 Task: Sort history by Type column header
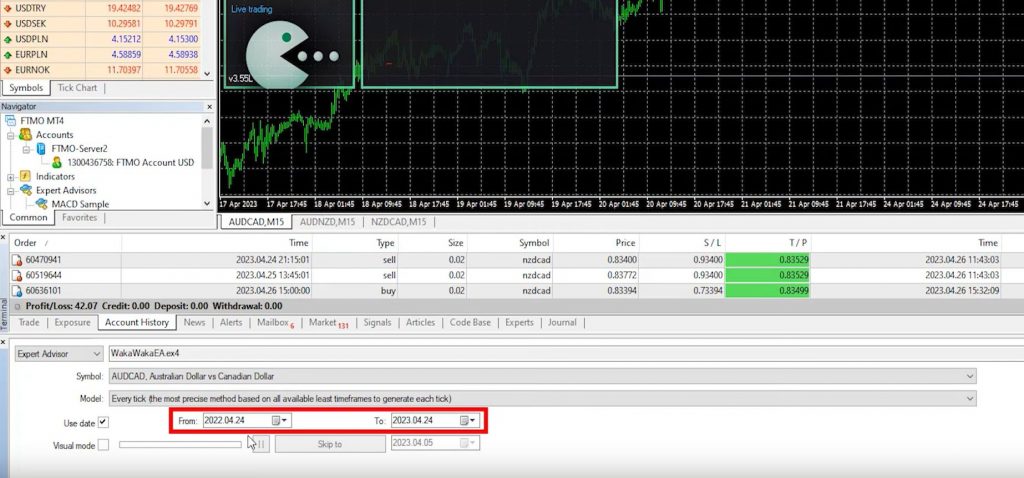(x=355, y=243)
